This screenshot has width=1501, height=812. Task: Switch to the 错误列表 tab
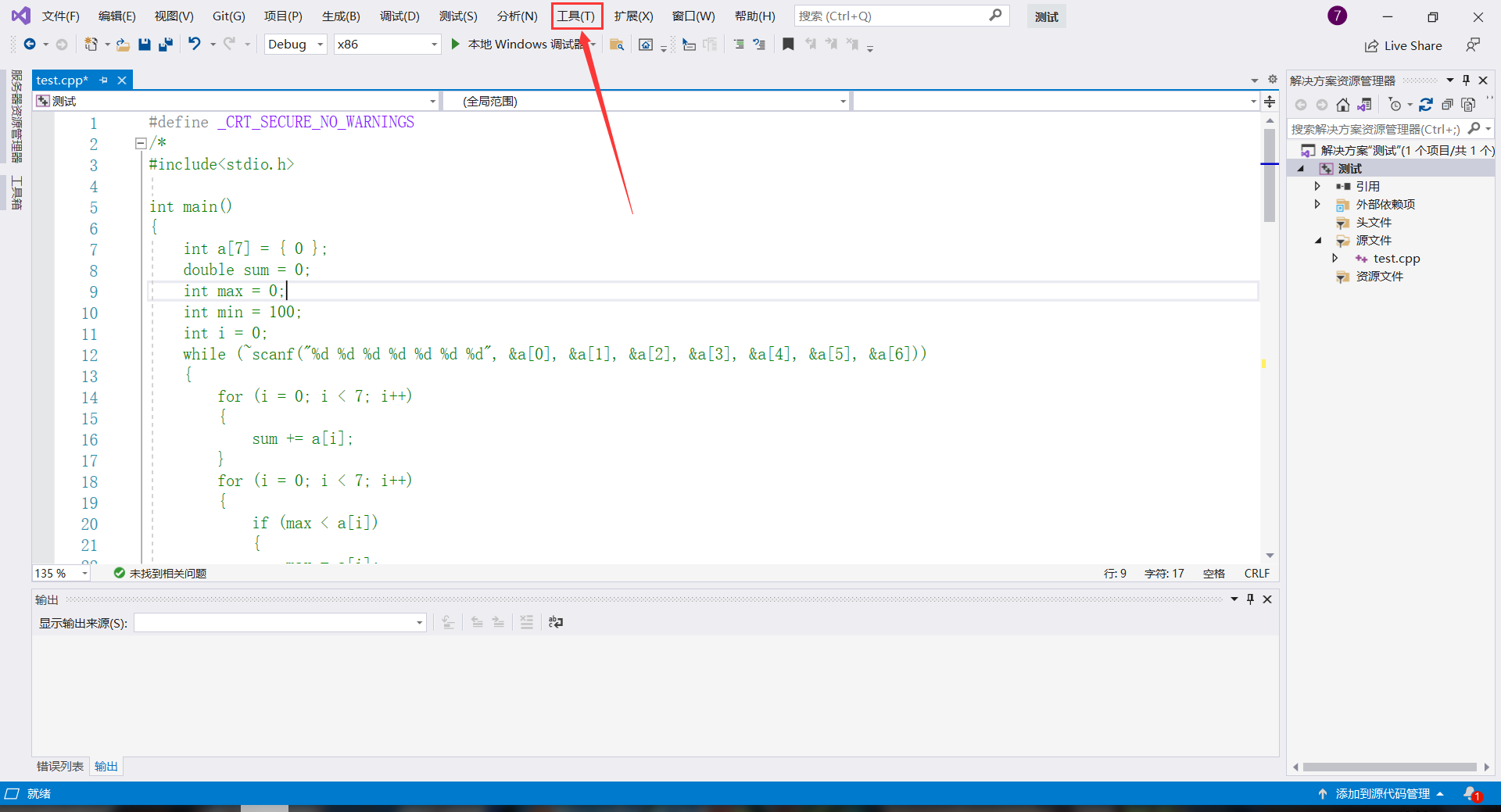point(59,767)
